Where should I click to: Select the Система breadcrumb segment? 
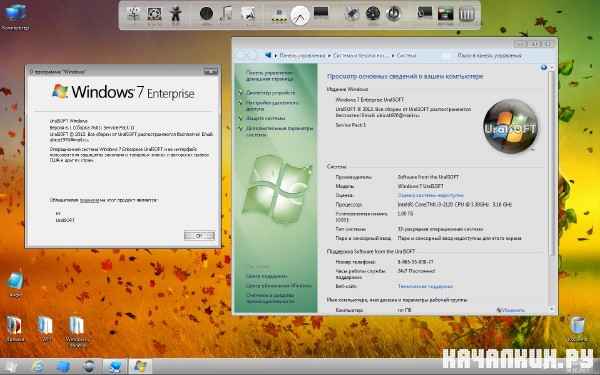tap(406, 55)
